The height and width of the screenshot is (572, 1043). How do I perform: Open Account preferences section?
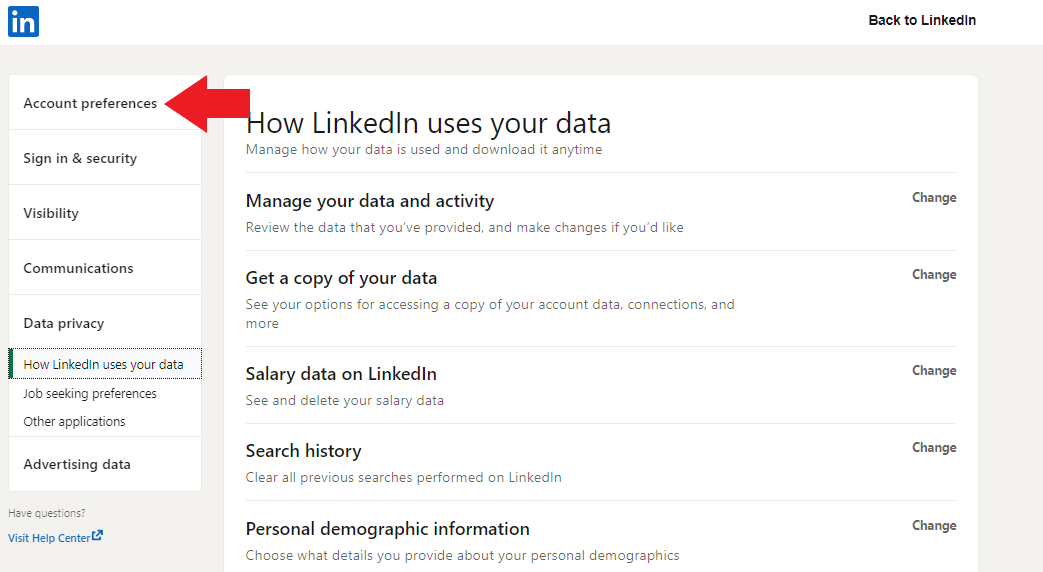[x=90, y=103]
